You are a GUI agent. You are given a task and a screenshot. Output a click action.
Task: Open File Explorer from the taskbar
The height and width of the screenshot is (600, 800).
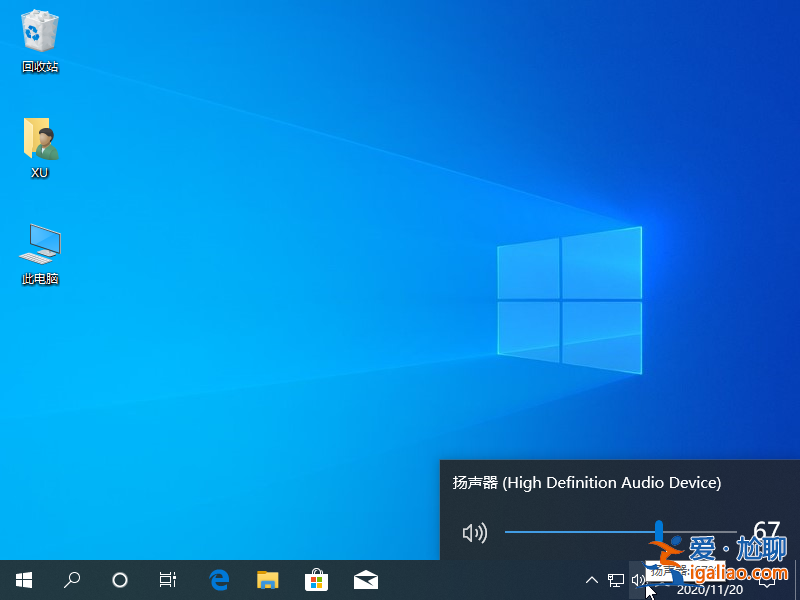(267, 579)
